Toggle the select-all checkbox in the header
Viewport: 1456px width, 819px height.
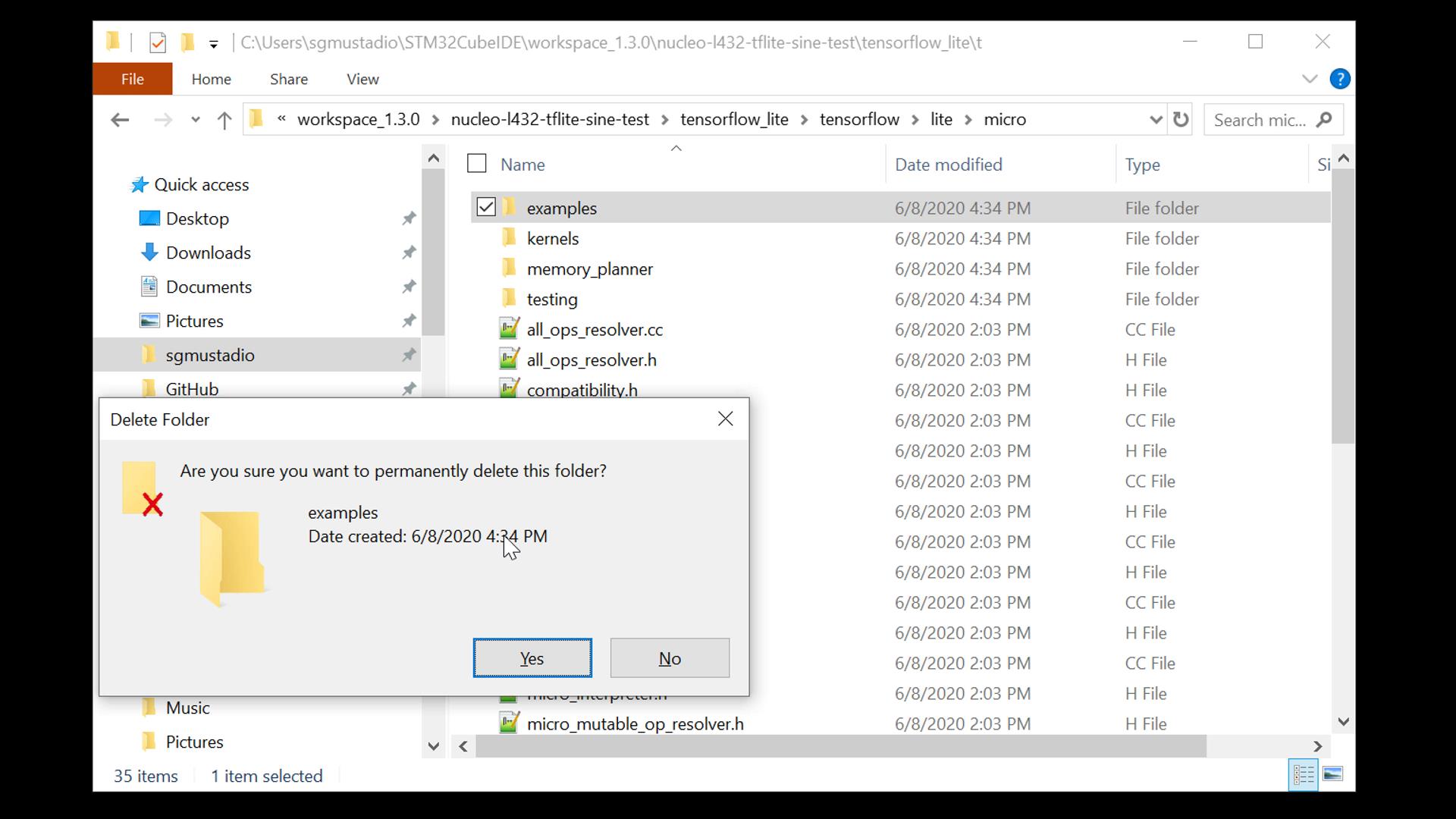pos(476,164)
